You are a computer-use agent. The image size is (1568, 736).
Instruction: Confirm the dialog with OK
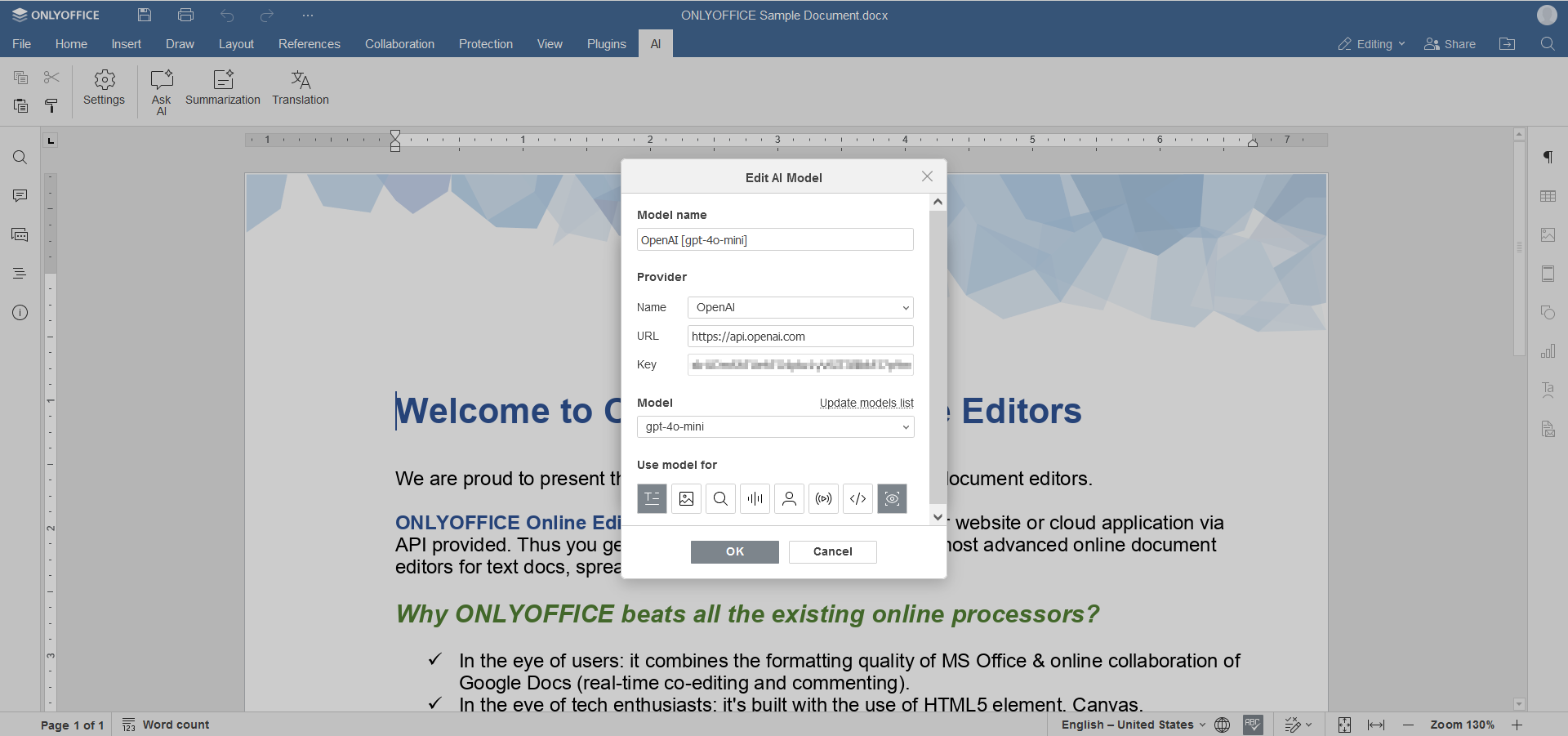tap(735, 551)
